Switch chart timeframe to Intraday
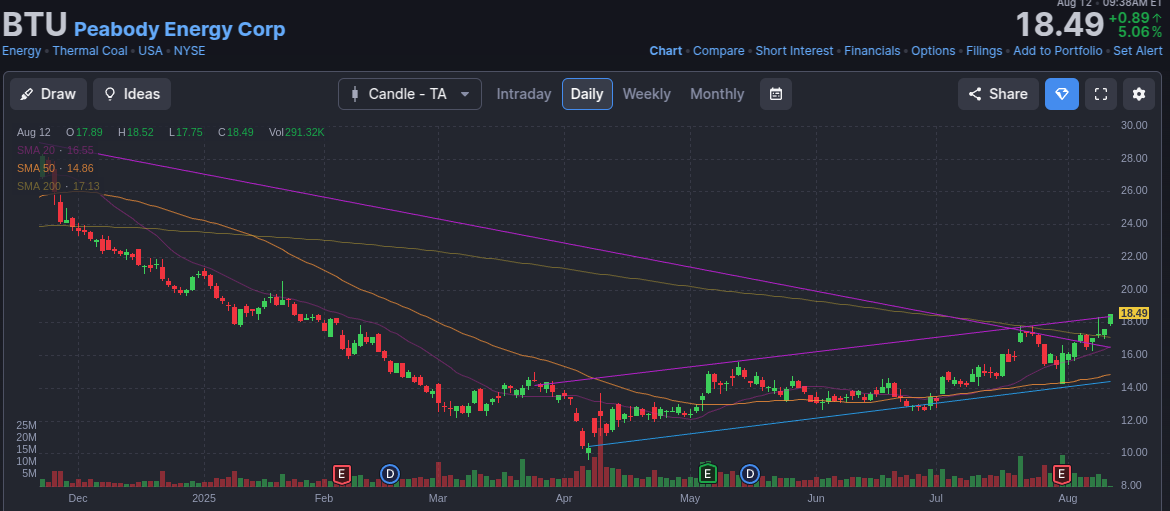Image resolution: width=1170 pixels, height=511 pixels. [524, 94]
